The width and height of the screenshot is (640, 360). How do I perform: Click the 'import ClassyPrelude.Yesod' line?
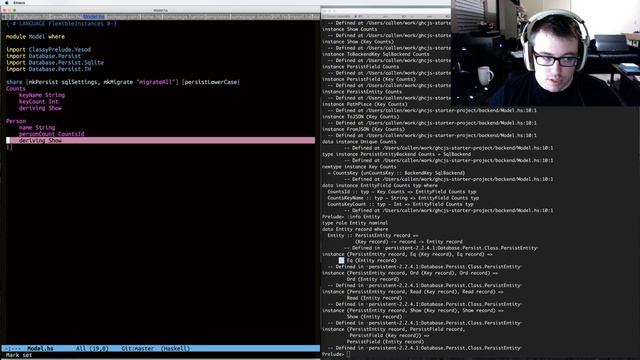(48, 50)
